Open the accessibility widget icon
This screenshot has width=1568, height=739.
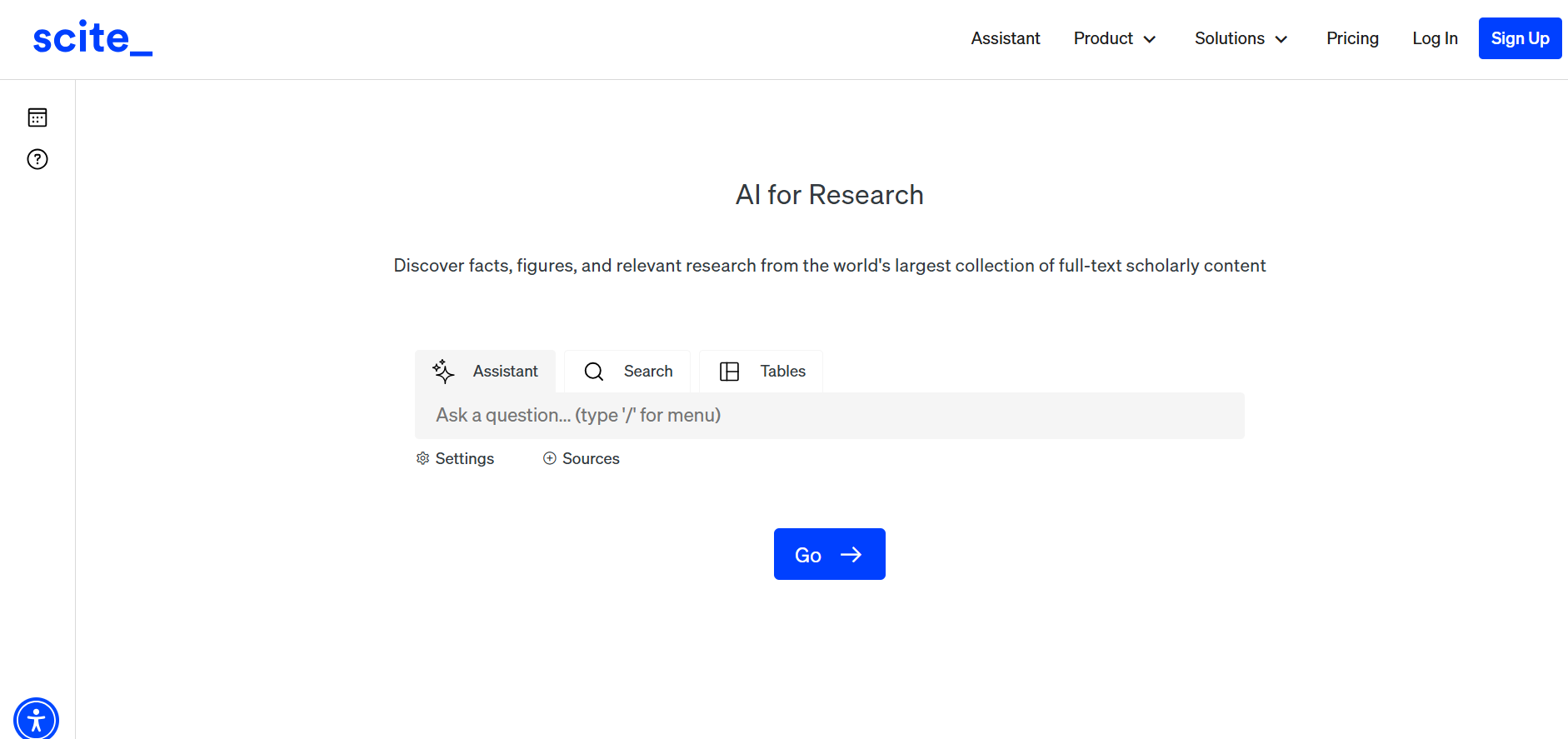tap(36, 719)
